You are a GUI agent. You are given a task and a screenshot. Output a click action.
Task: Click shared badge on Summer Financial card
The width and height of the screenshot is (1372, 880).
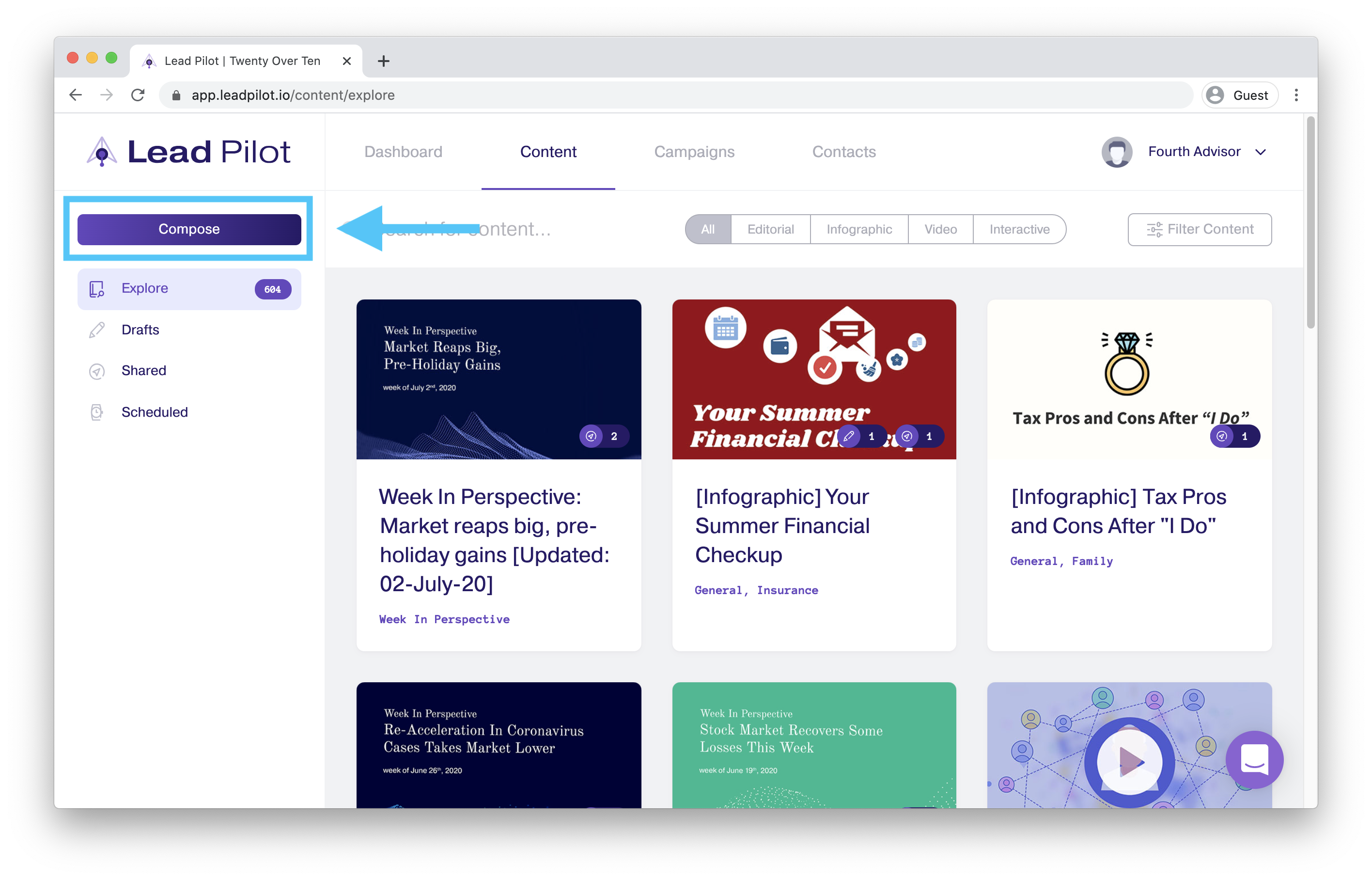(x=919, y=436)
